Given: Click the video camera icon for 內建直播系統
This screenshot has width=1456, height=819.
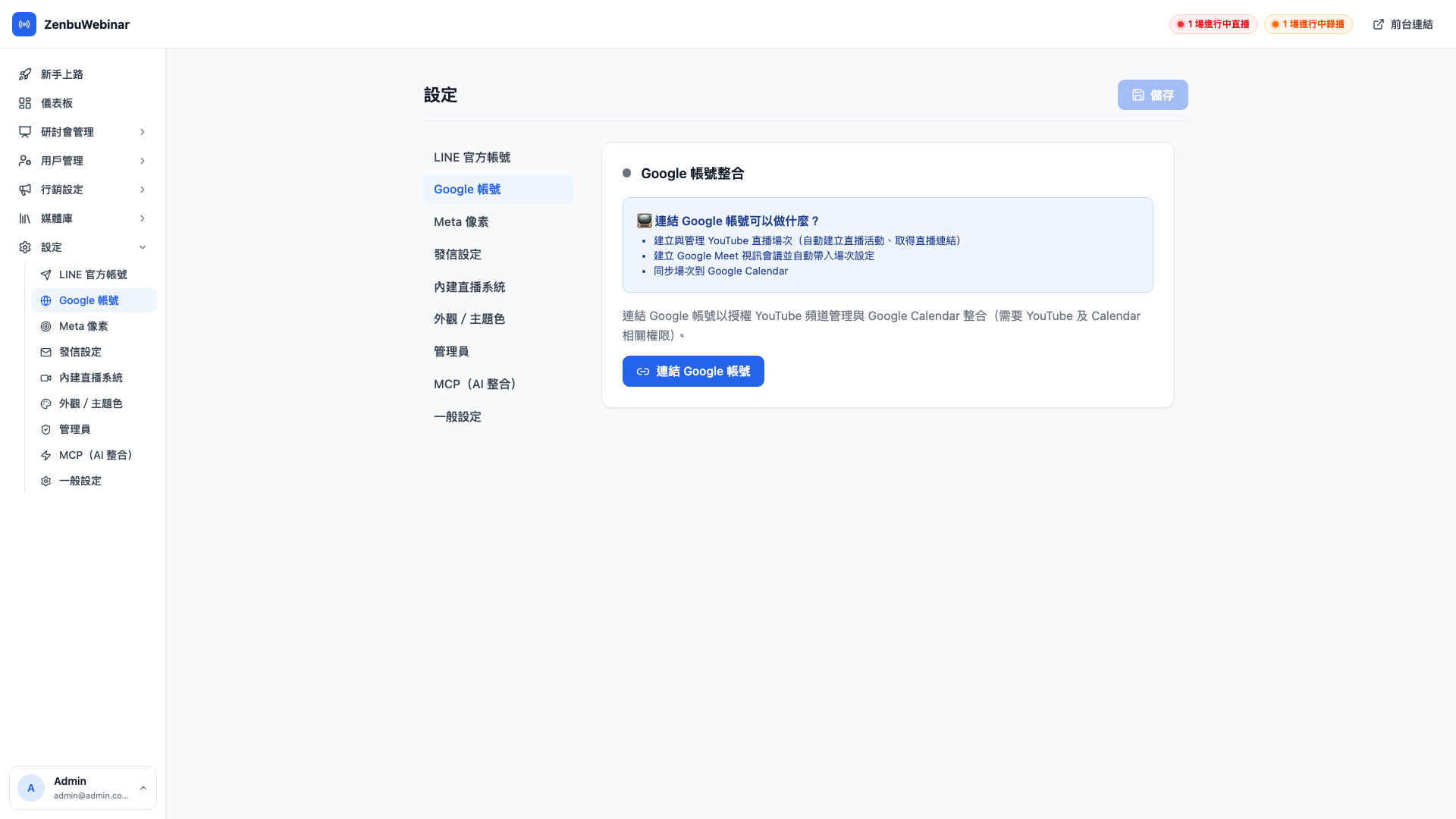Looking at the screenshot, I should pos(46,378).
